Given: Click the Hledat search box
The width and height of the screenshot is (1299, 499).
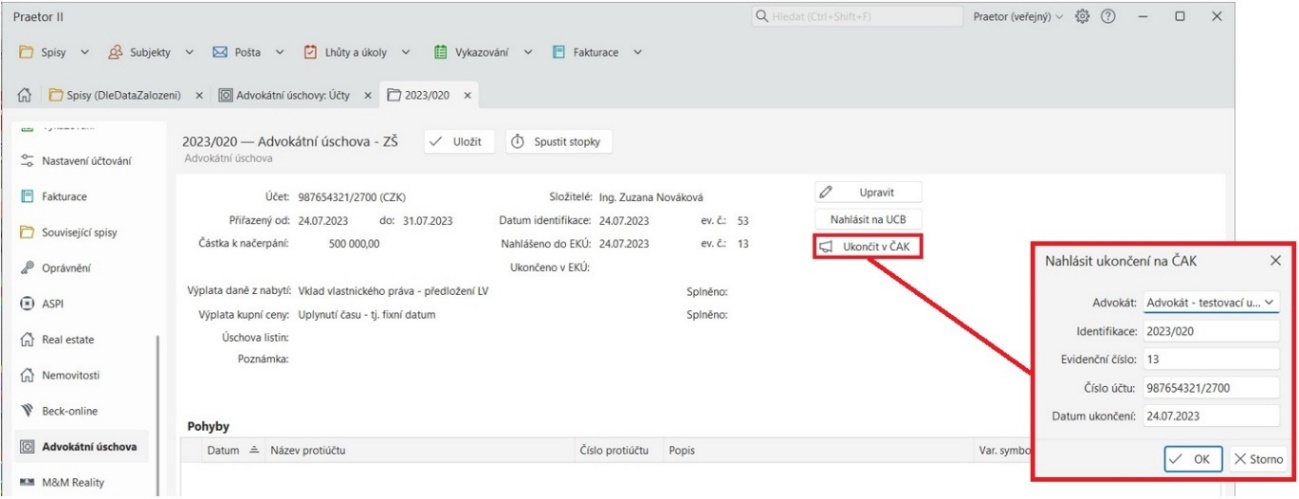Looking at the screenshot, I should coord(855,17).
